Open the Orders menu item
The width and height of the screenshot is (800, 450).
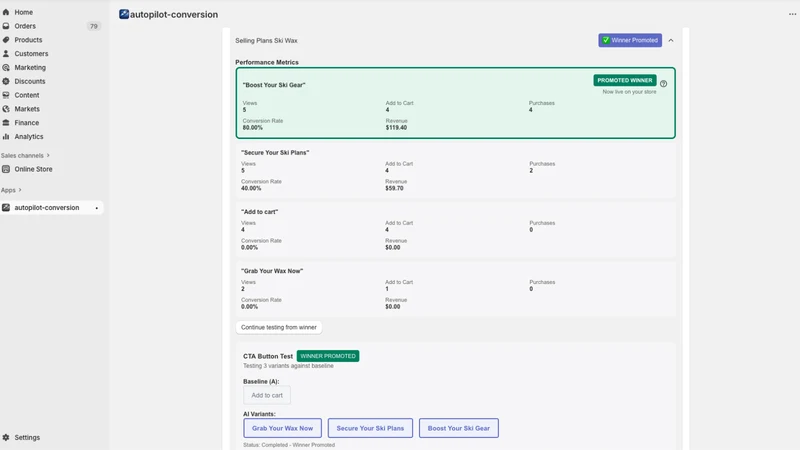(x=25, y=26)
